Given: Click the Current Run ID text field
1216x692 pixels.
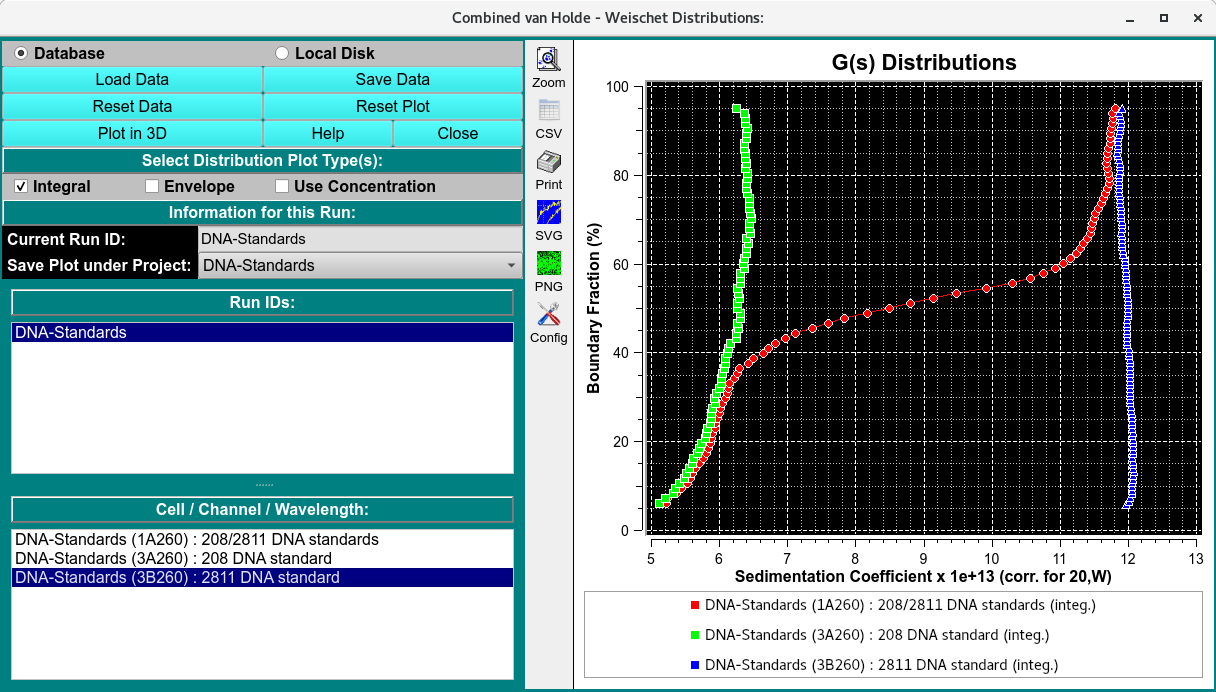Looking at the screenshot, I should tap(360, 239).
